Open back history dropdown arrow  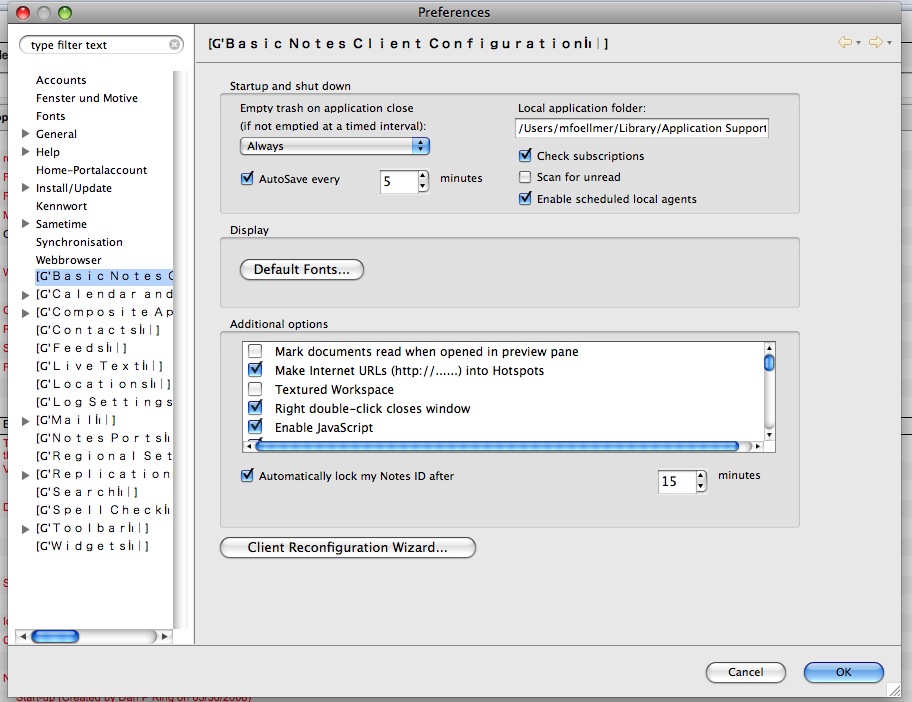point(858,42)
